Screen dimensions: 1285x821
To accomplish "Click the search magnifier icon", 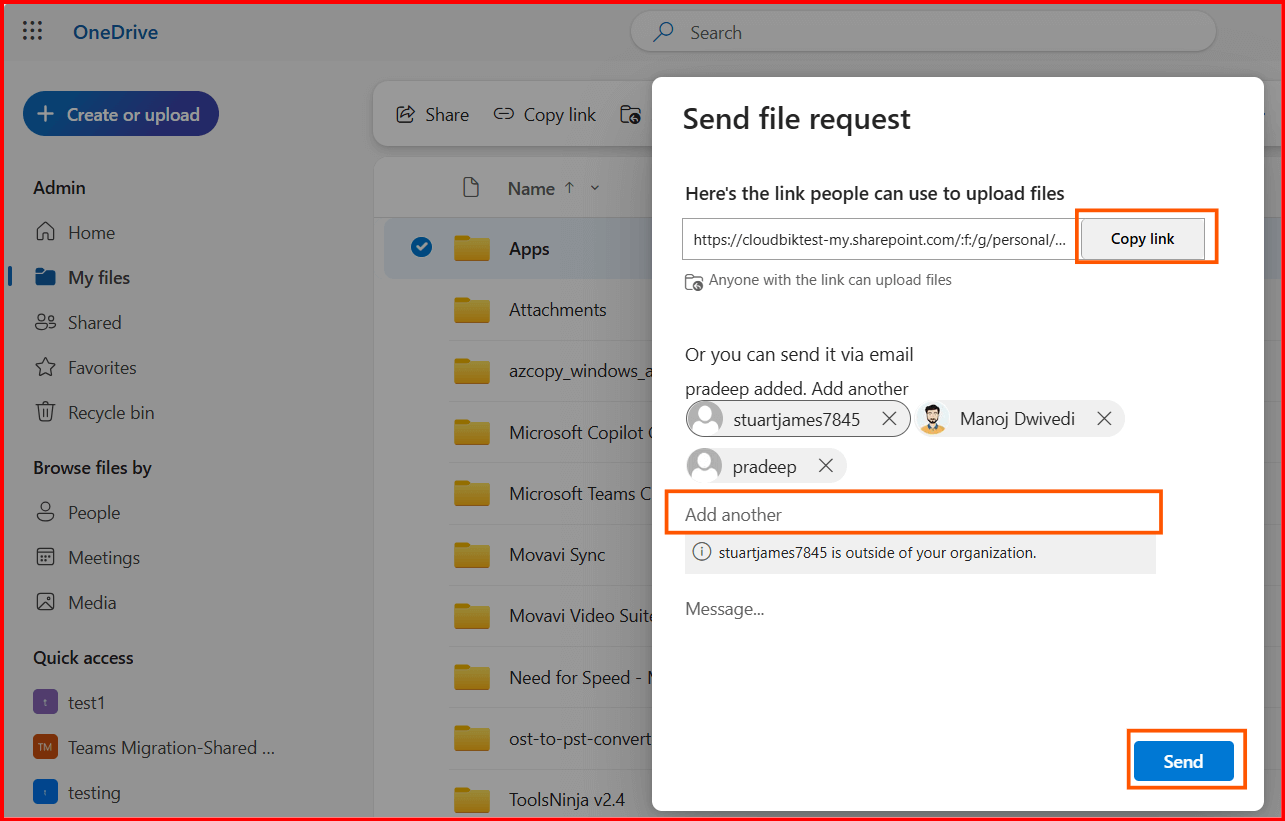I will click(663, 32).
